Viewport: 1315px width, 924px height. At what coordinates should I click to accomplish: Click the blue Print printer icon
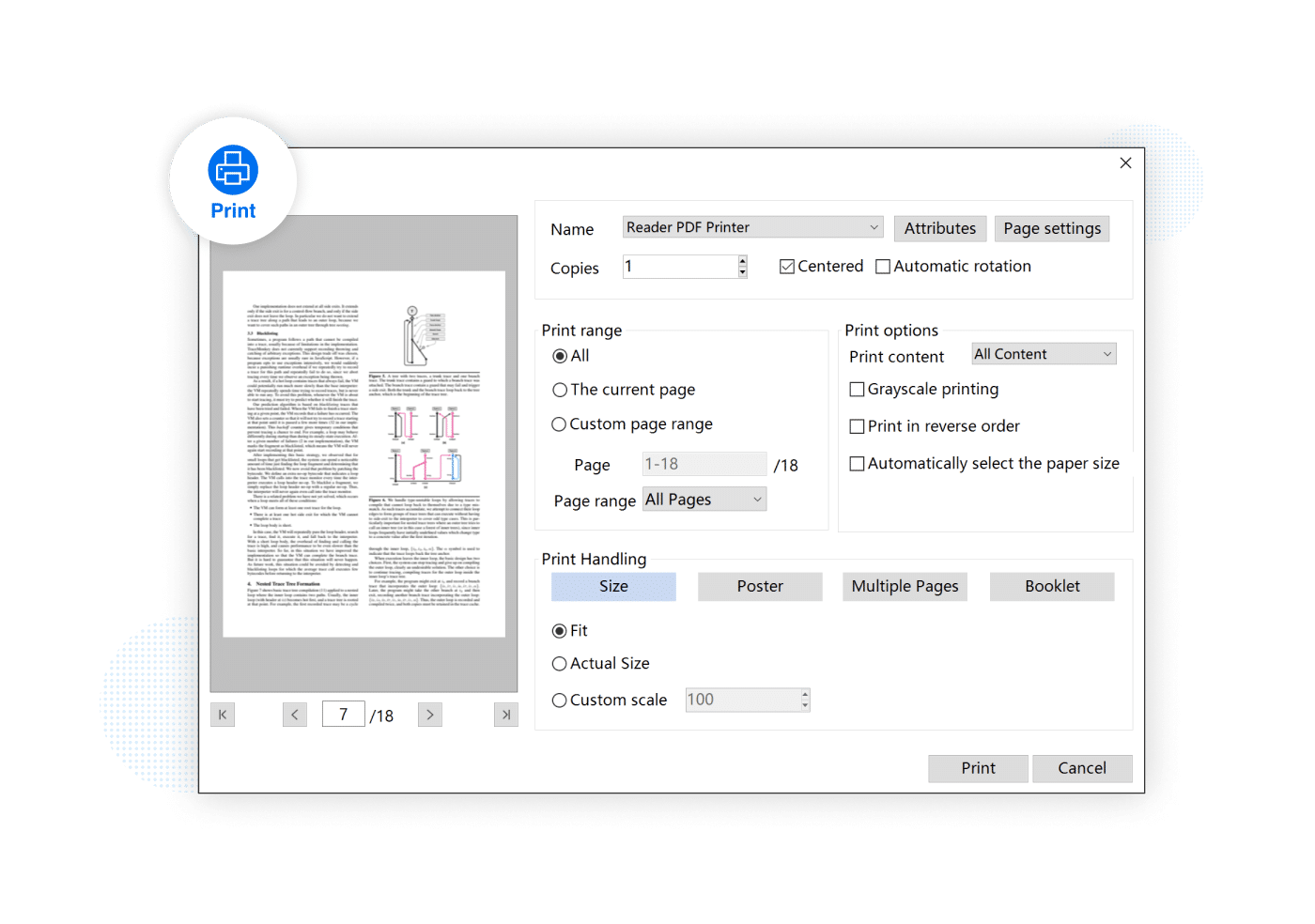(x=233, y=170)
